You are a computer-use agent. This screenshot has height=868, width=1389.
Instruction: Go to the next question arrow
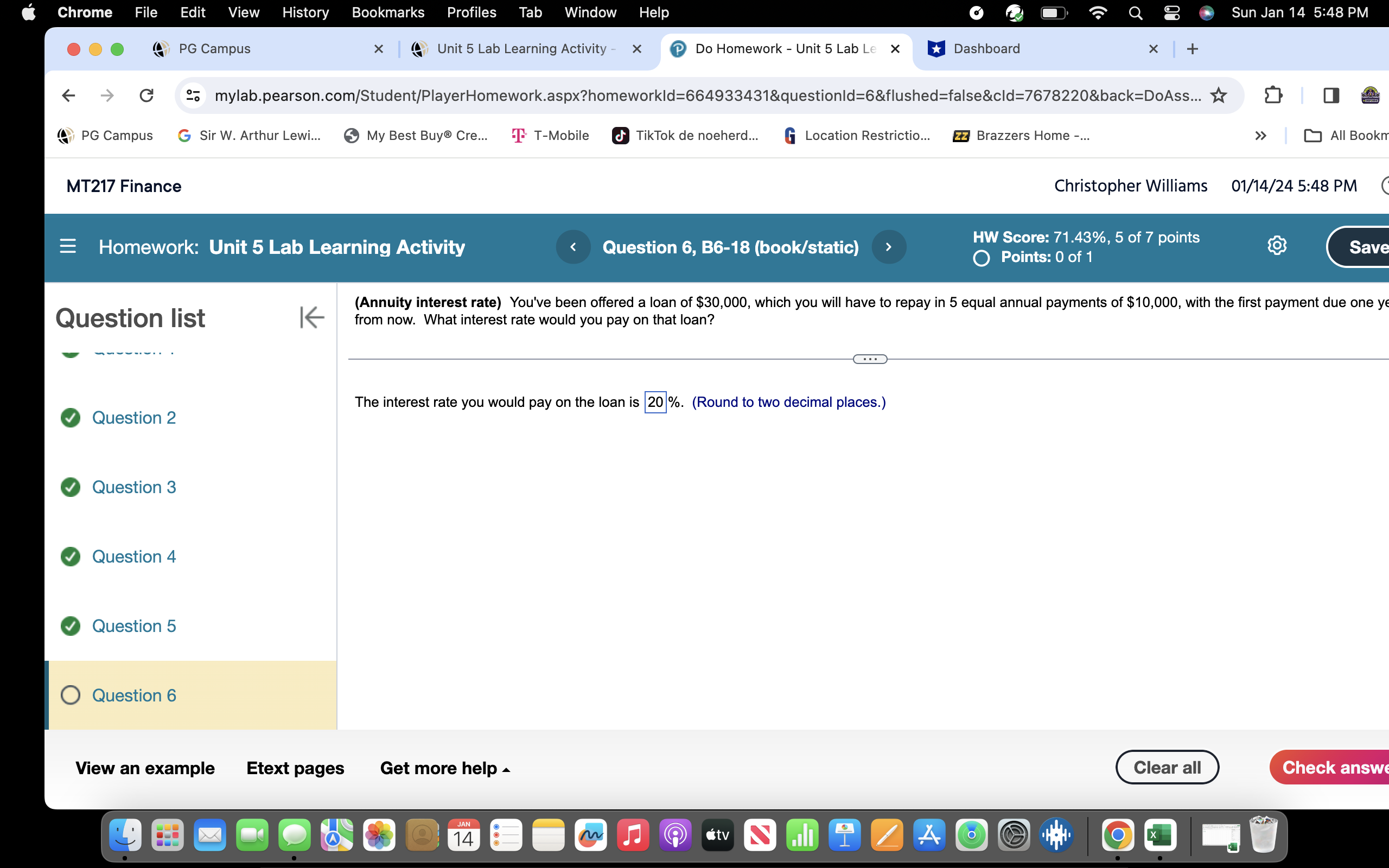(889, 247)
